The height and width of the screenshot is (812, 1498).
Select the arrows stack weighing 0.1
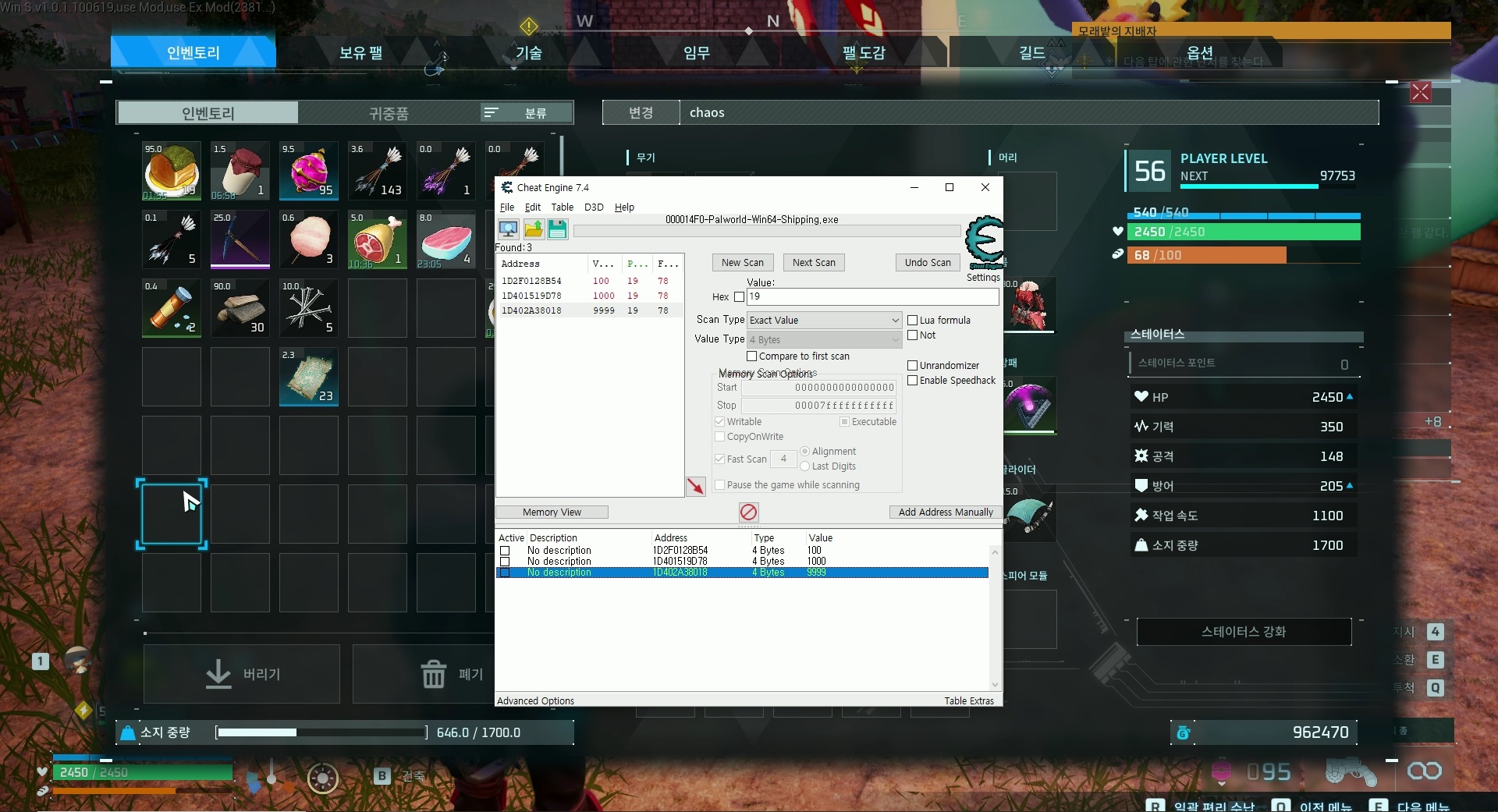(x=172, y=239)
